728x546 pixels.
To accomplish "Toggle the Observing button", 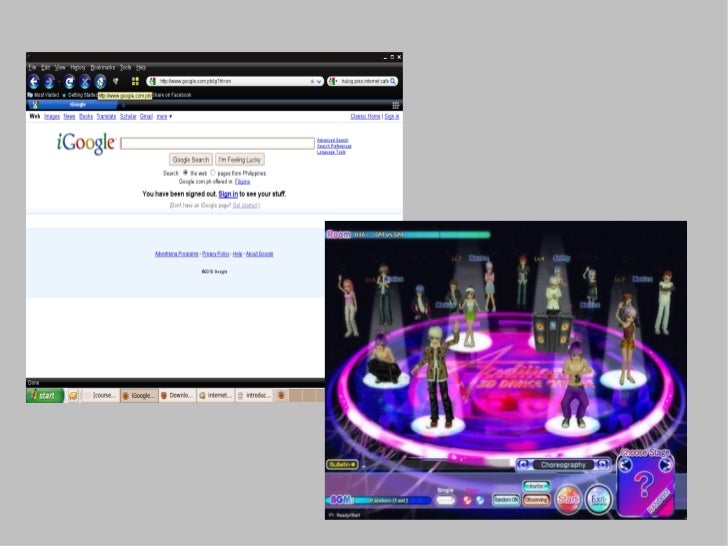I will pos(536,500).
